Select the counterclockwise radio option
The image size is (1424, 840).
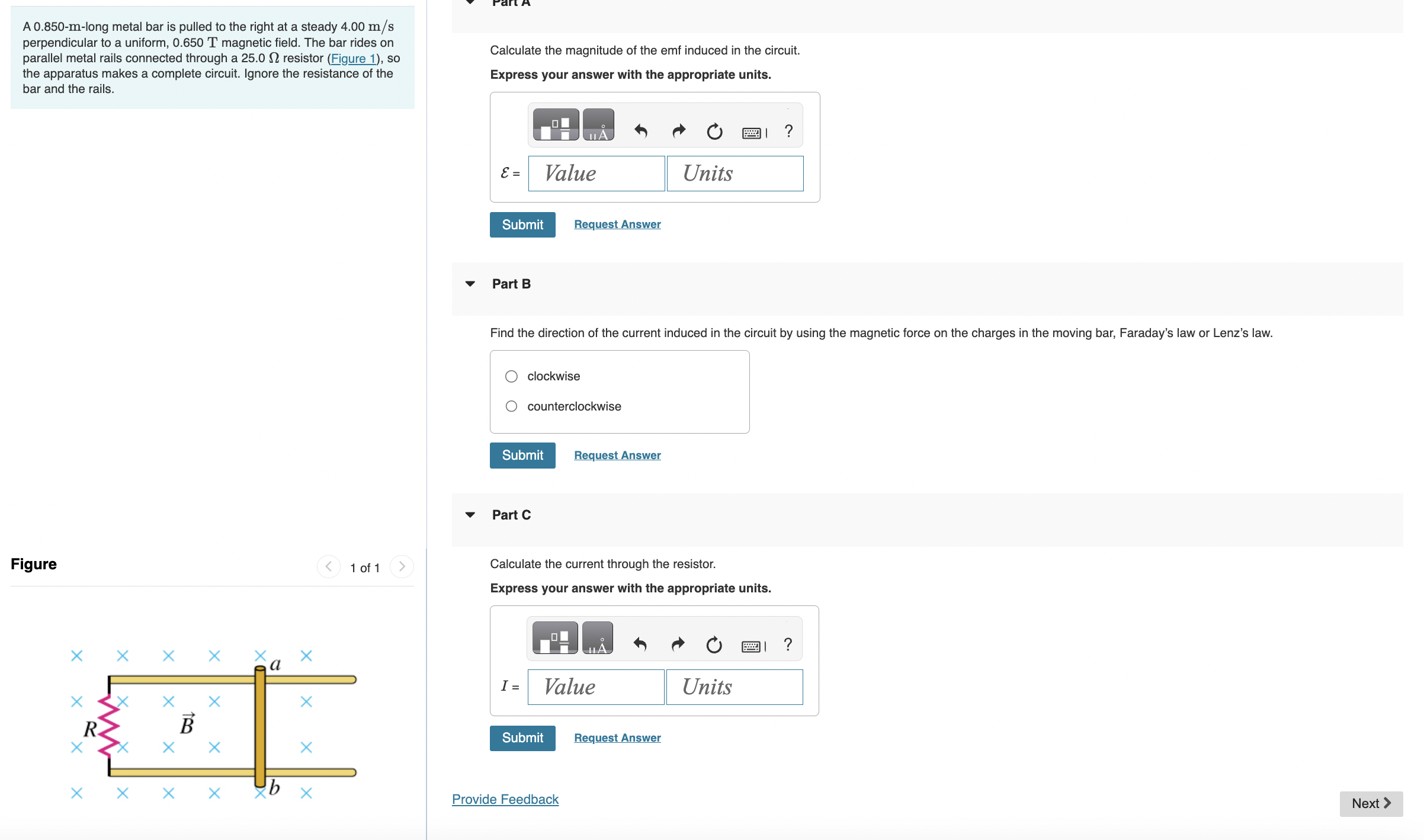pos(511,406)
